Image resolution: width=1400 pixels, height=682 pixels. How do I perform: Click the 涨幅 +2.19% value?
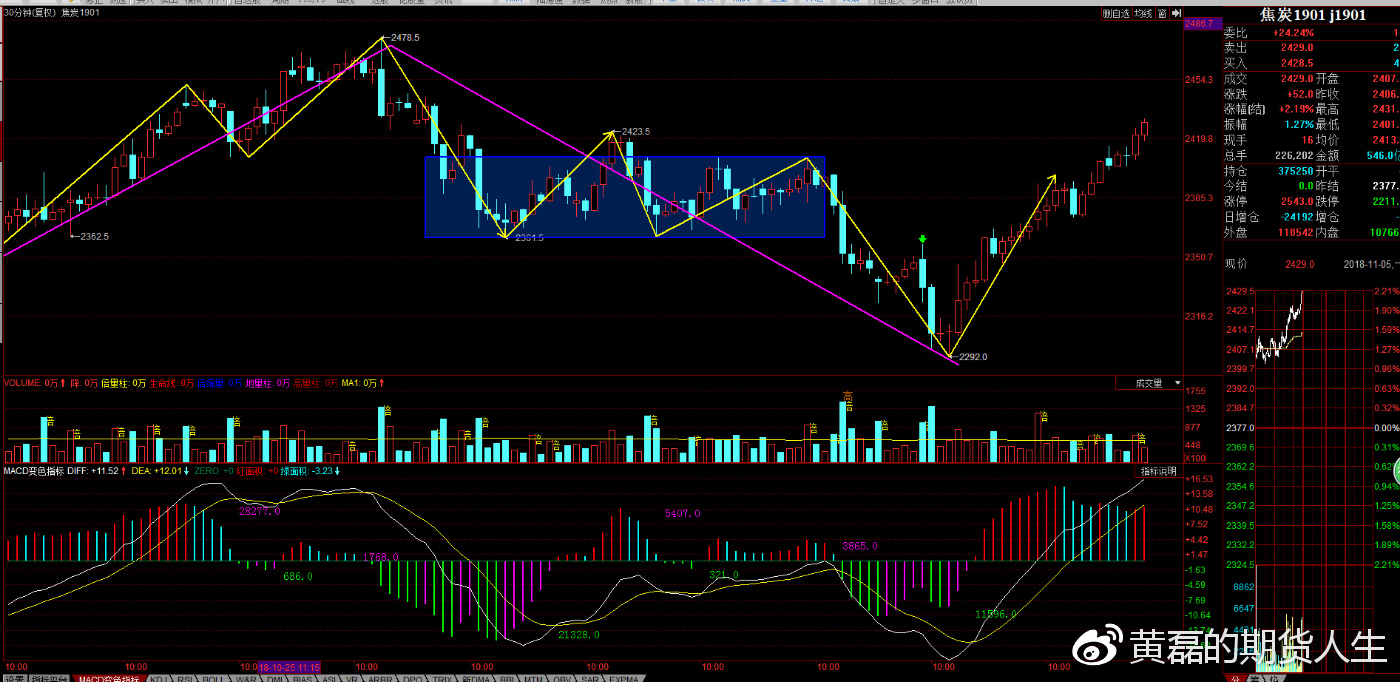1294,109
